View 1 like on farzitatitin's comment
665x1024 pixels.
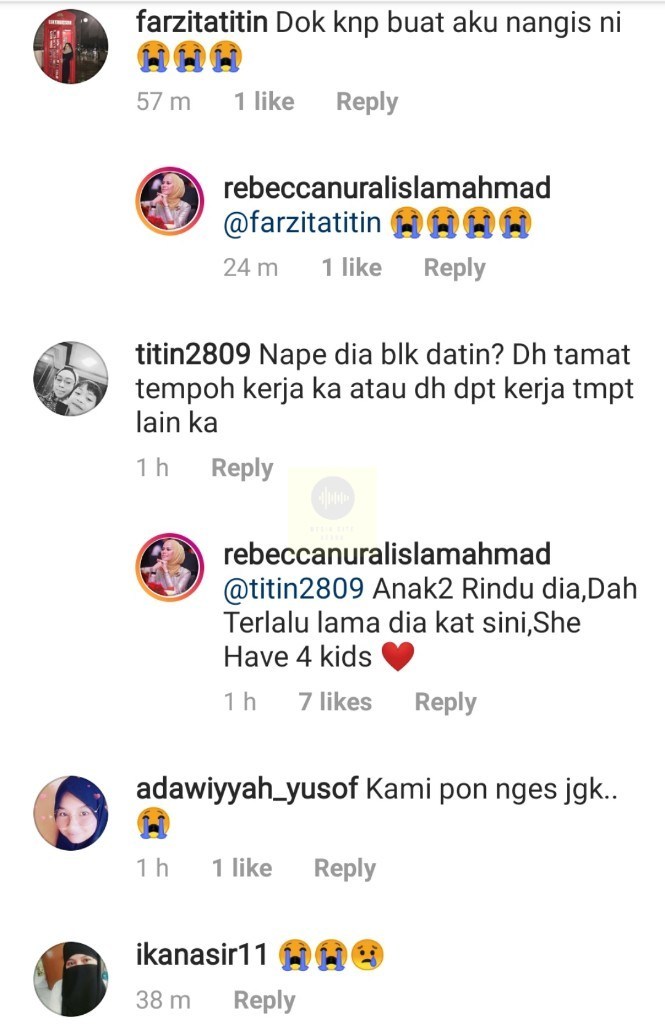point(264,102)
